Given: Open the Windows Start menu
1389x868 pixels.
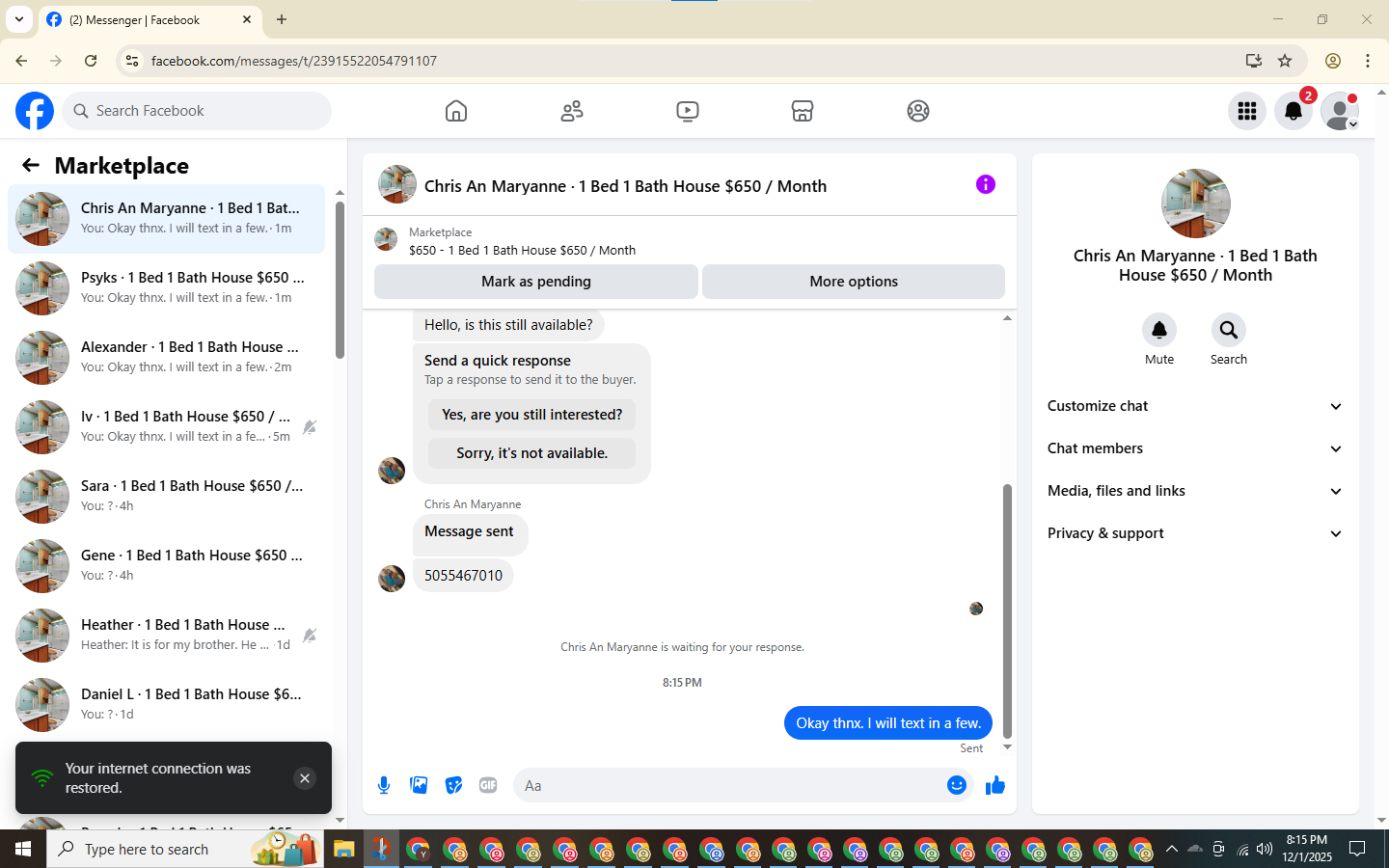Looking at the screenshot, I should tap(23, 849).
